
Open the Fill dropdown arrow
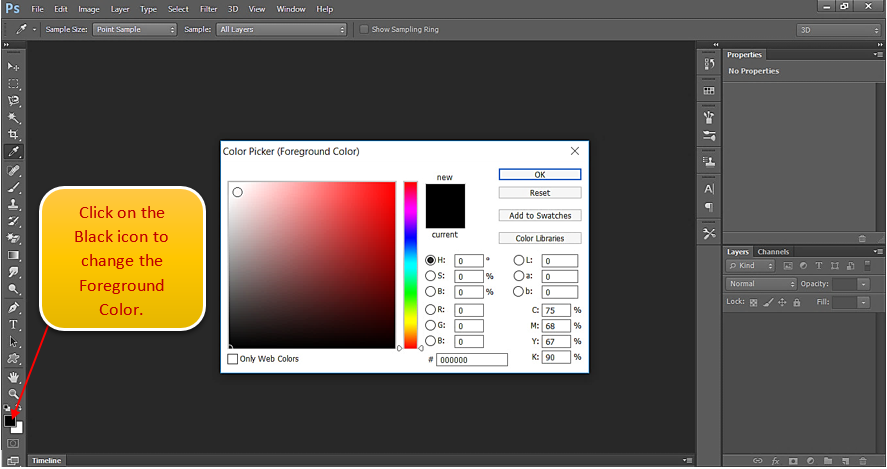click(x=863, y=302)
